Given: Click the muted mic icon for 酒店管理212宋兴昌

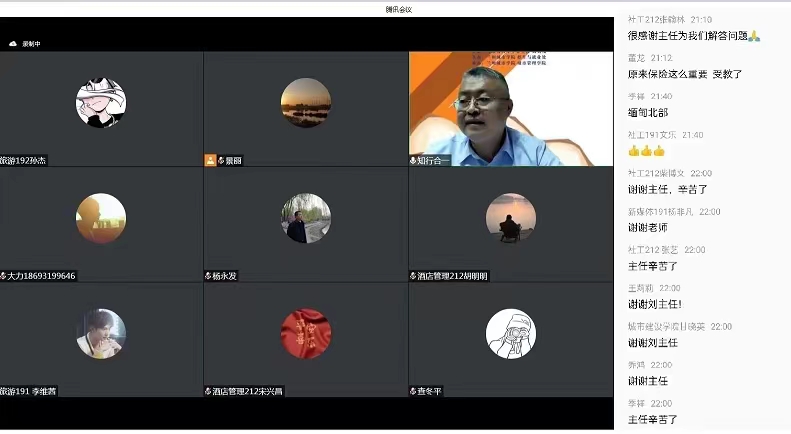Looking at the screenshot, I should tap(208, 391).
